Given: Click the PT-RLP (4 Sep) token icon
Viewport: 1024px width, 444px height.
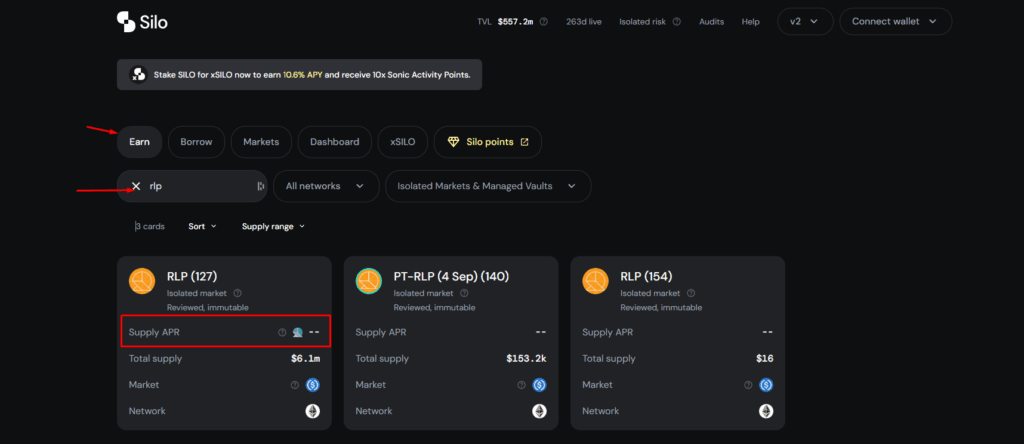Looking at the screenshot, I should tap(368, 281).
